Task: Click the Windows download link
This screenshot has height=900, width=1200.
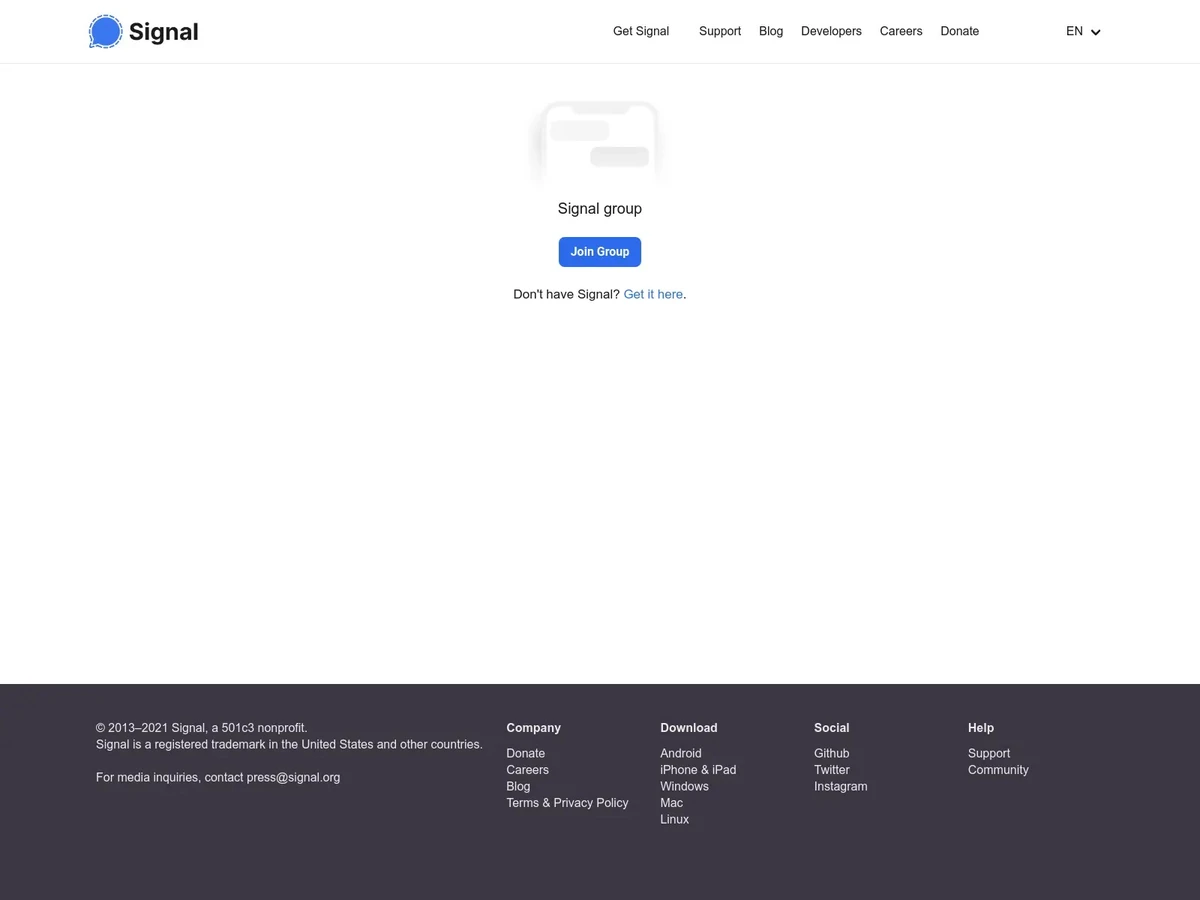Action: tap(684, 787)
